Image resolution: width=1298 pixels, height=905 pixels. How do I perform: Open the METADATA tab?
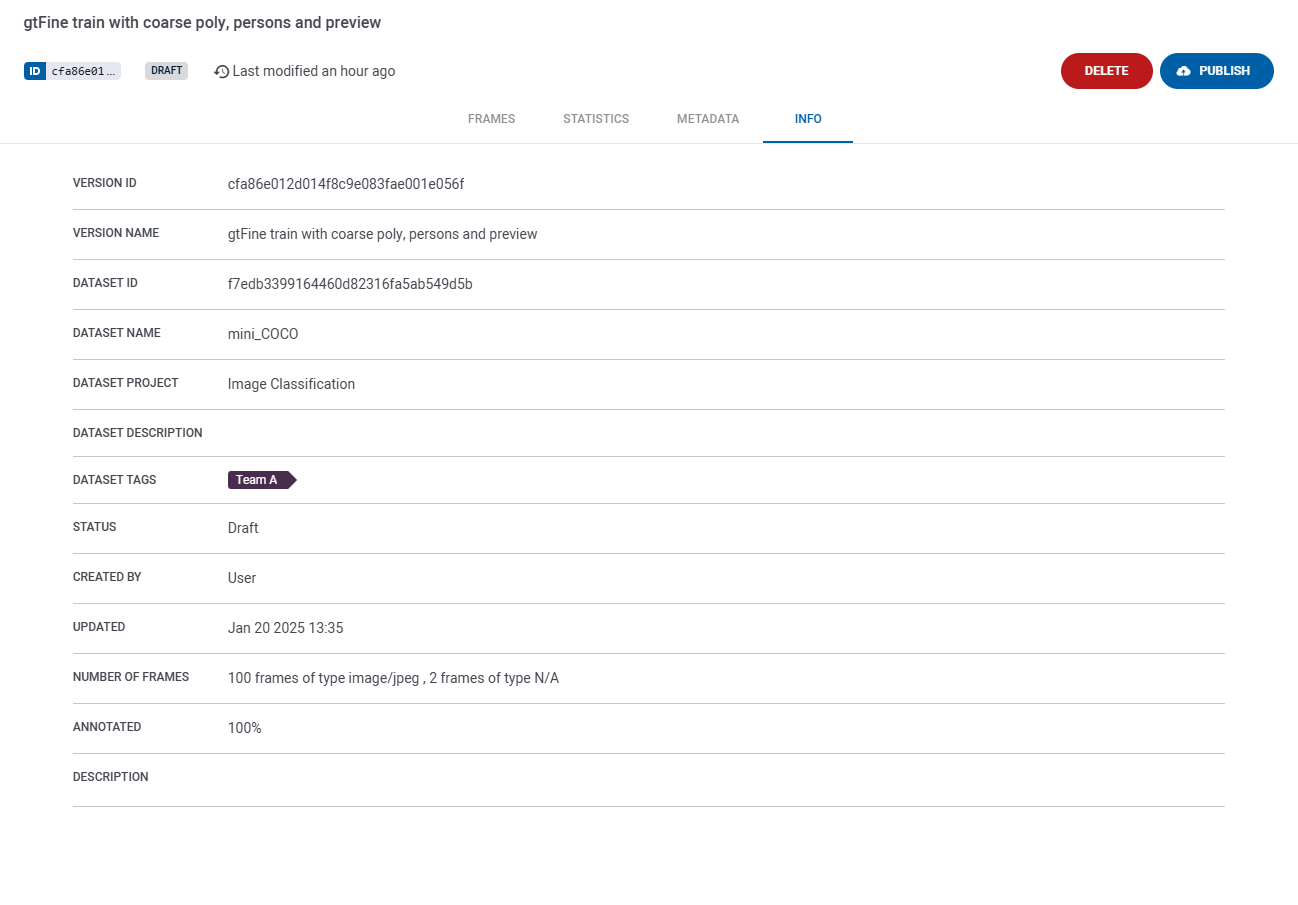point(708,118)
